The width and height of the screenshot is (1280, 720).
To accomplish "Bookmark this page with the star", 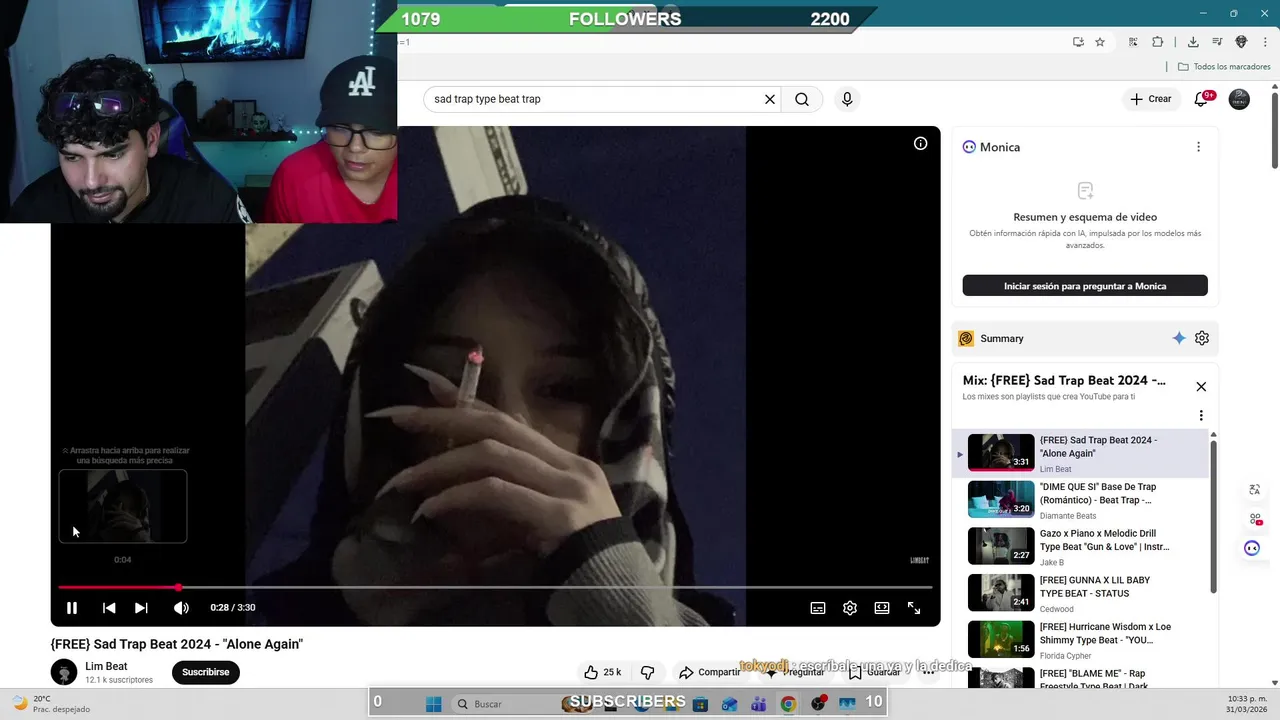I will [1100, 42].
